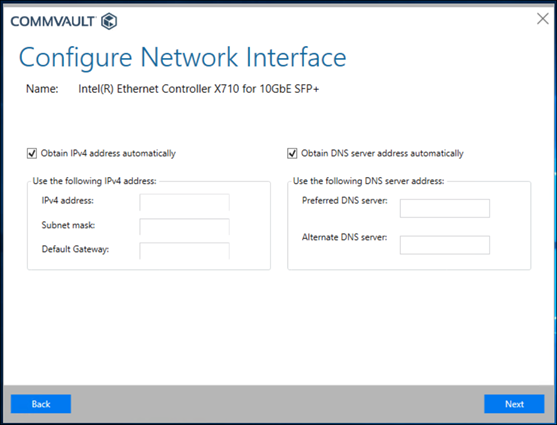Screen dimensions: 557x425
Task: Click the 'Use the following IPv4 address:' label
Action: click(x=94, y=181)
